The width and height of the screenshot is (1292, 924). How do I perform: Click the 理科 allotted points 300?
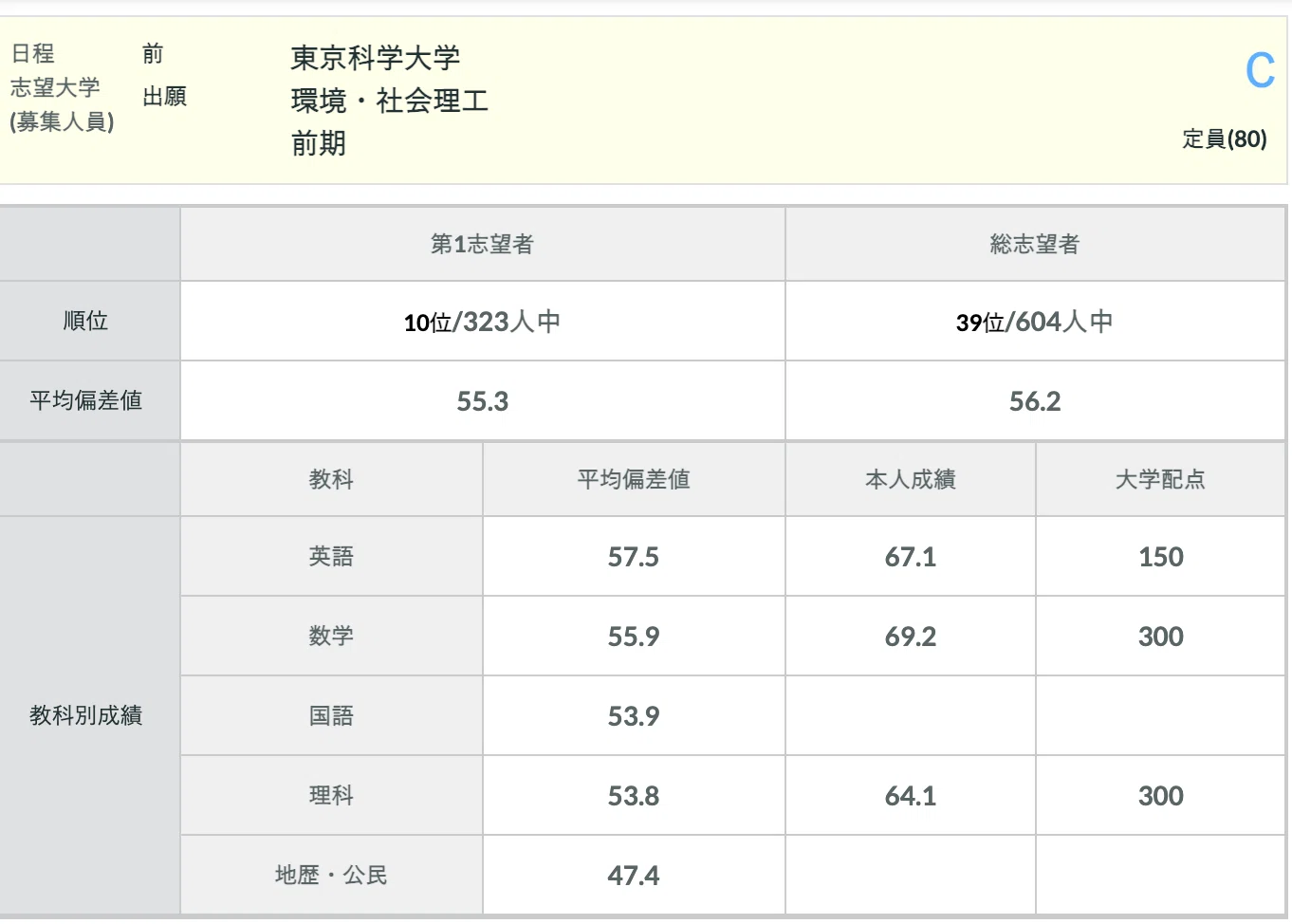[1161, 797]
